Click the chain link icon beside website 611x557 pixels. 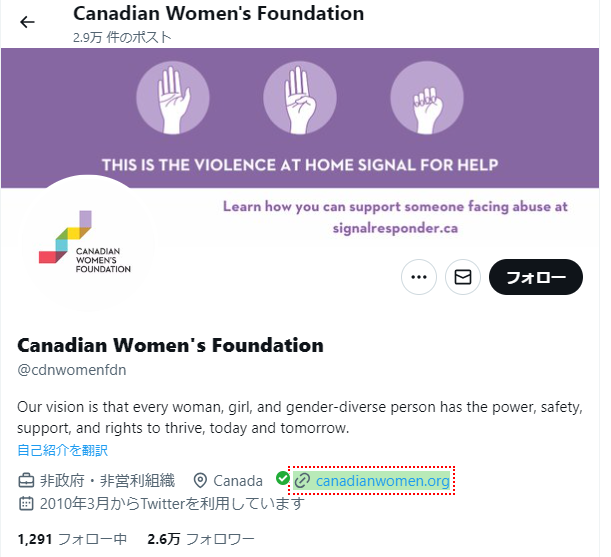pyautogui.click(x=302, y=481)
